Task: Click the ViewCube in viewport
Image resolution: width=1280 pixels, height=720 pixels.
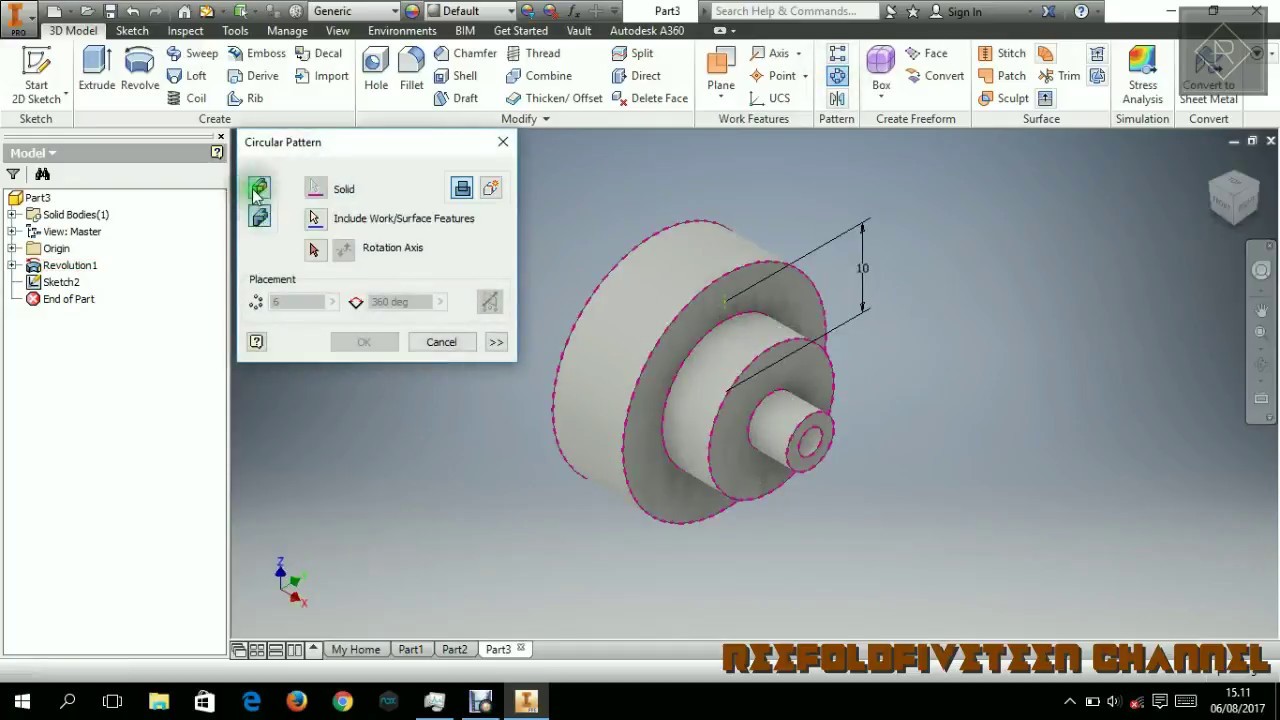Action: 1233,196
